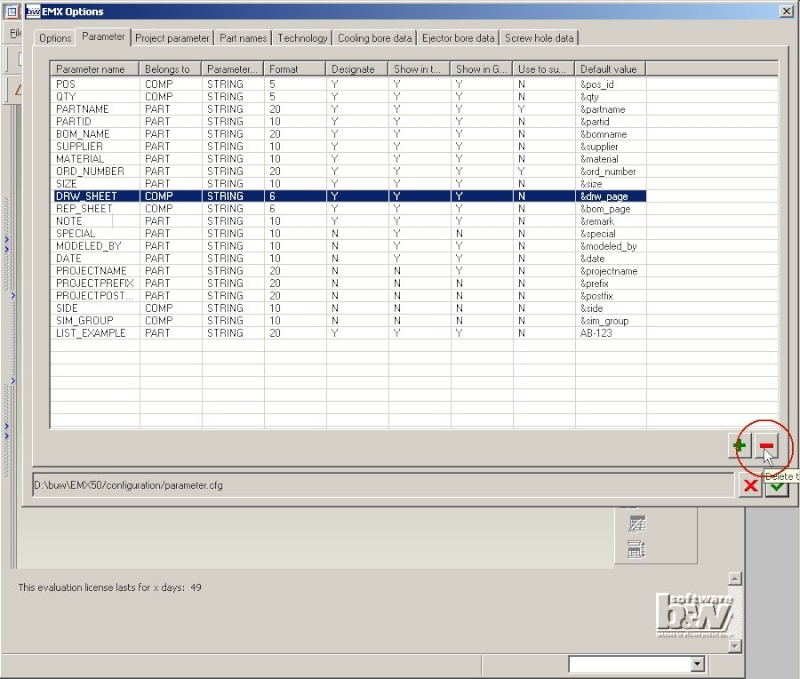Viewport: 800px width, 679px height.
Task: Select the BOM_NAME parameter row
Action: click(x=349, y=134)
